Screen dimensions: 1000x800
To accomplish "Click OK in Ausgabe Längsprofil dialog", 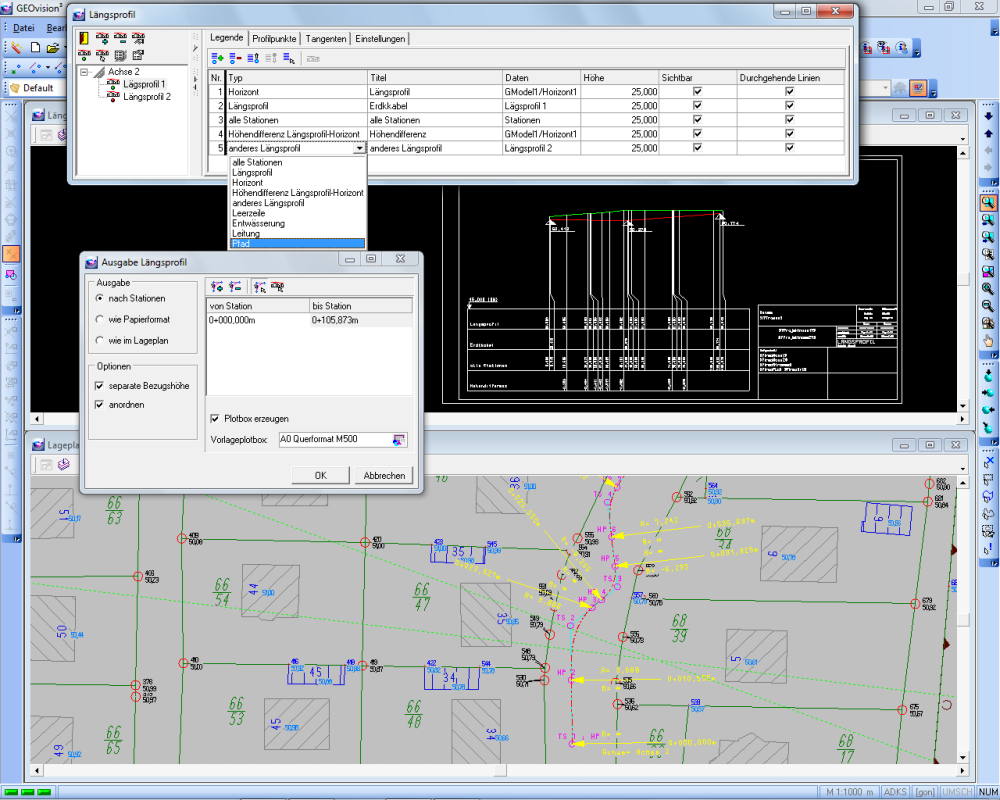I will coord(320,475).
